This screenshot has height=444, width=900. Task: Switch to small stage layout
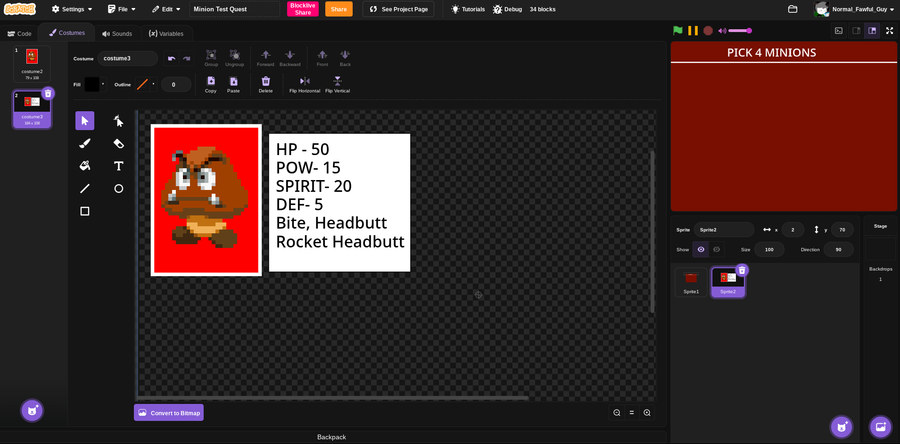(x=856, y=30)
